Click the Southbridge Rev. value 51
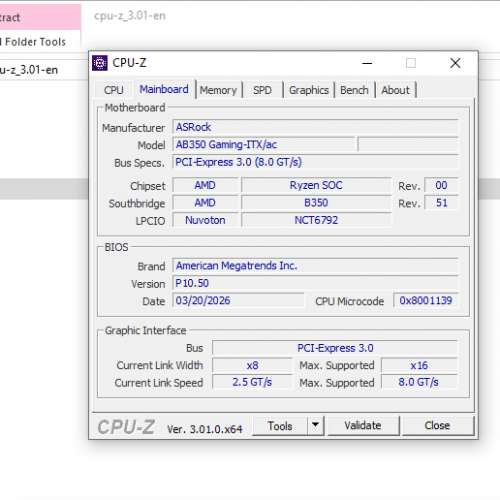Screen dimensions: 500x500 click(441, 203)
